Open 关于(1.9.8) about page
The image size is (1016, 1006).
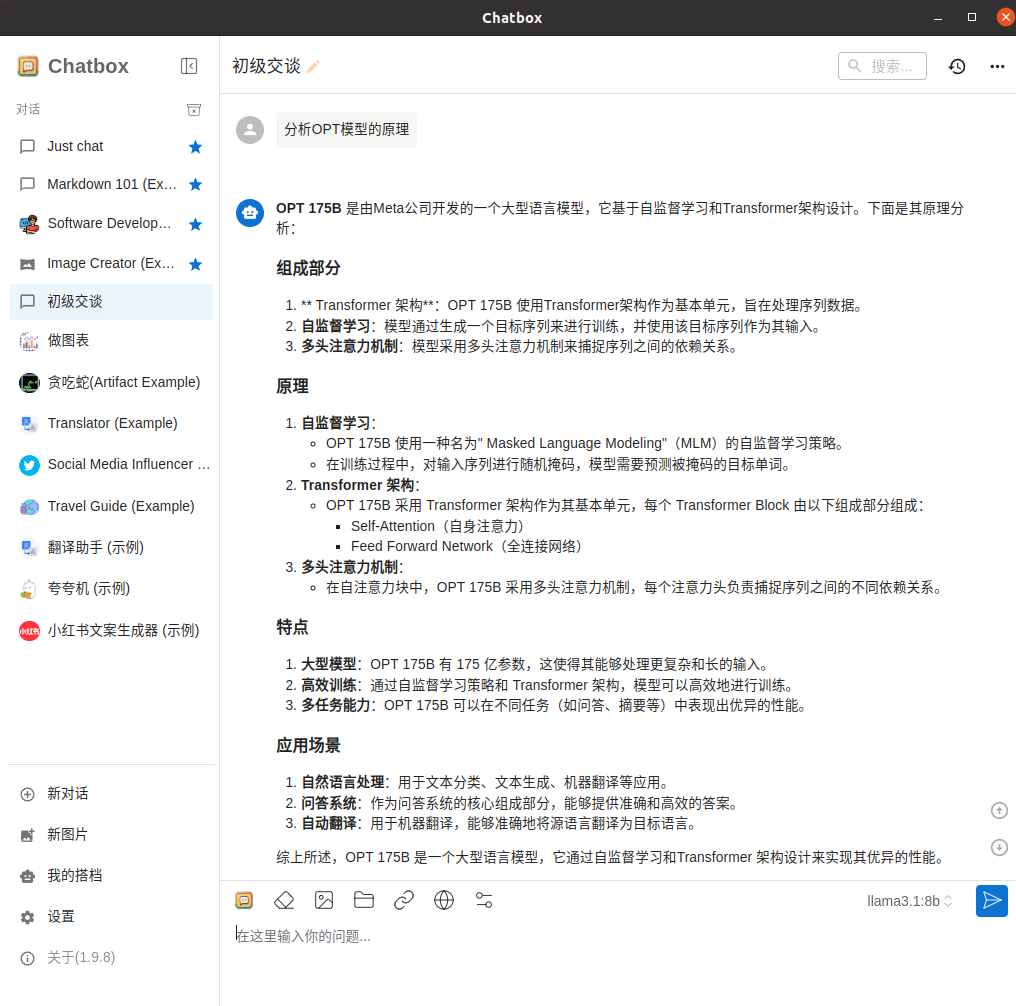click(111, 957)
